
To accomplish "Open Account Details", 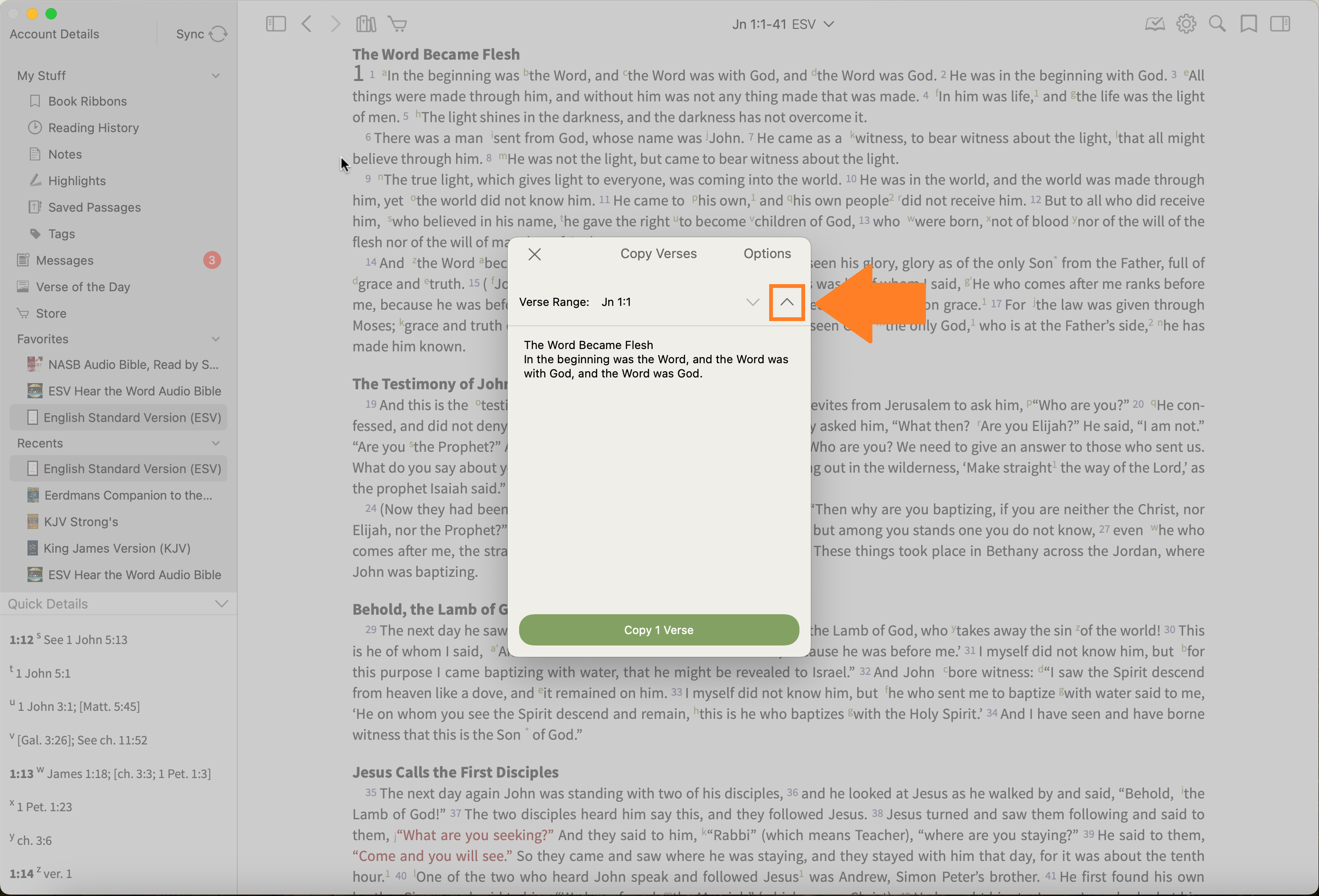I will (54, 34).
